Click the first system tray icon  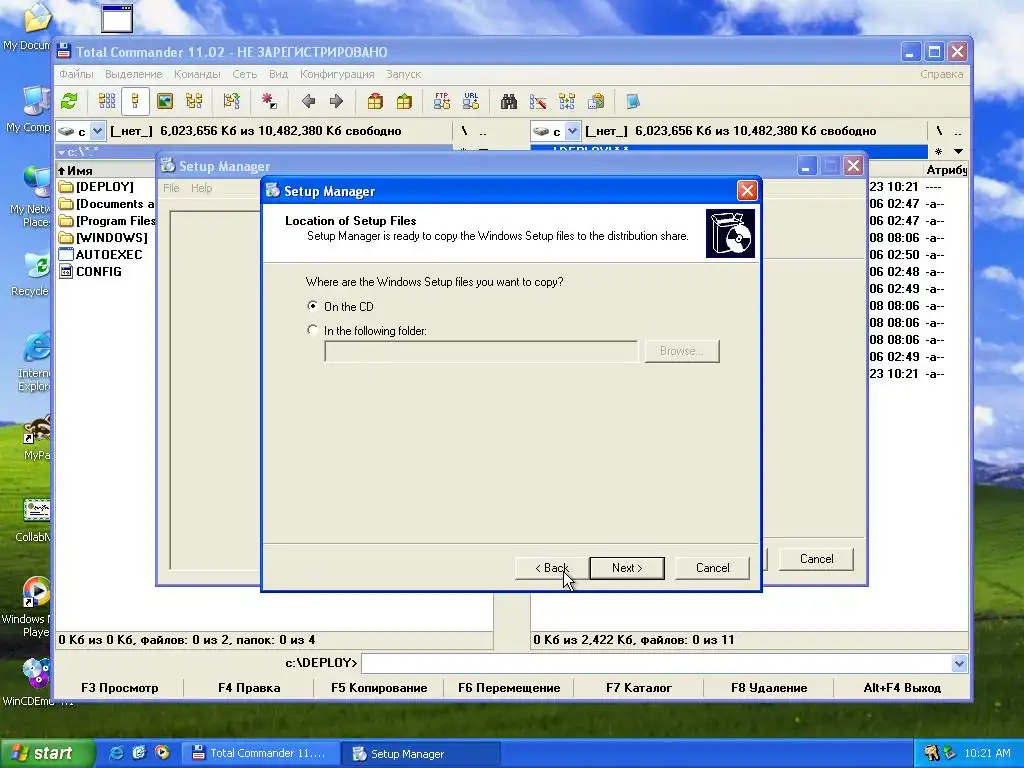pyautogui.click(x=932, y=753)
